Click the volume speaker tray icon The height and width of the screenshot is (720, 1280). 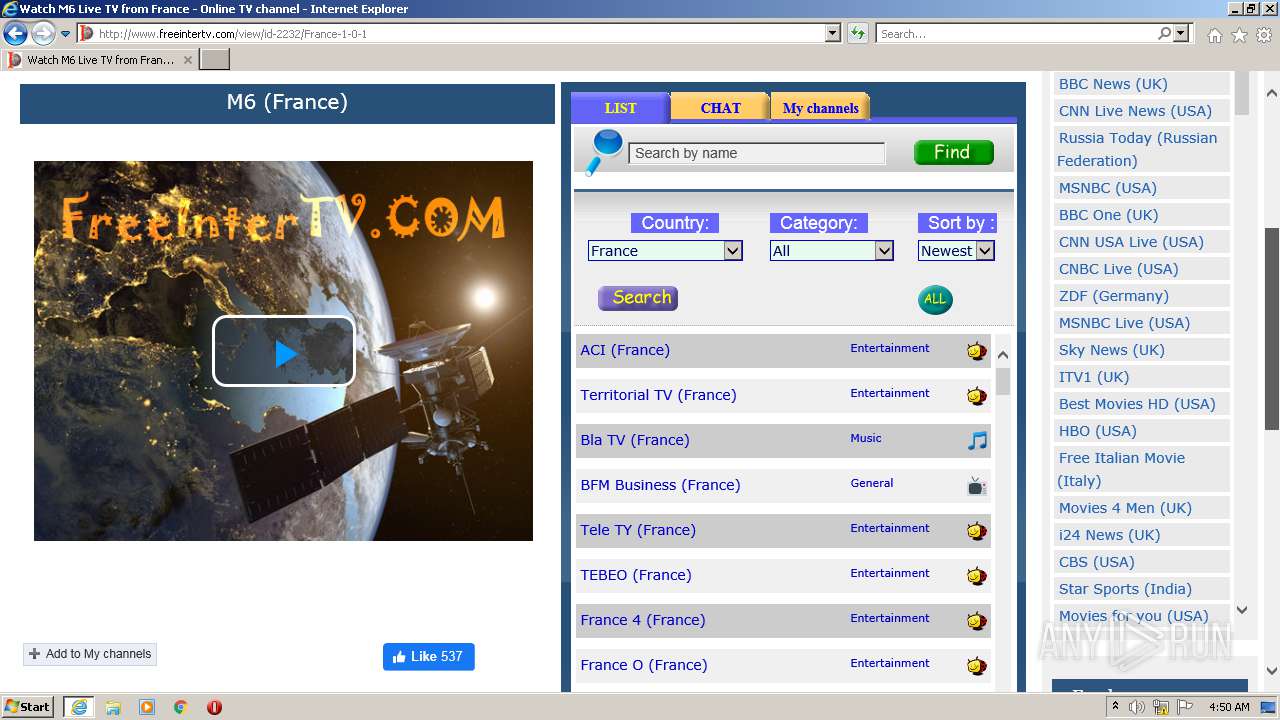(1137, 707)
